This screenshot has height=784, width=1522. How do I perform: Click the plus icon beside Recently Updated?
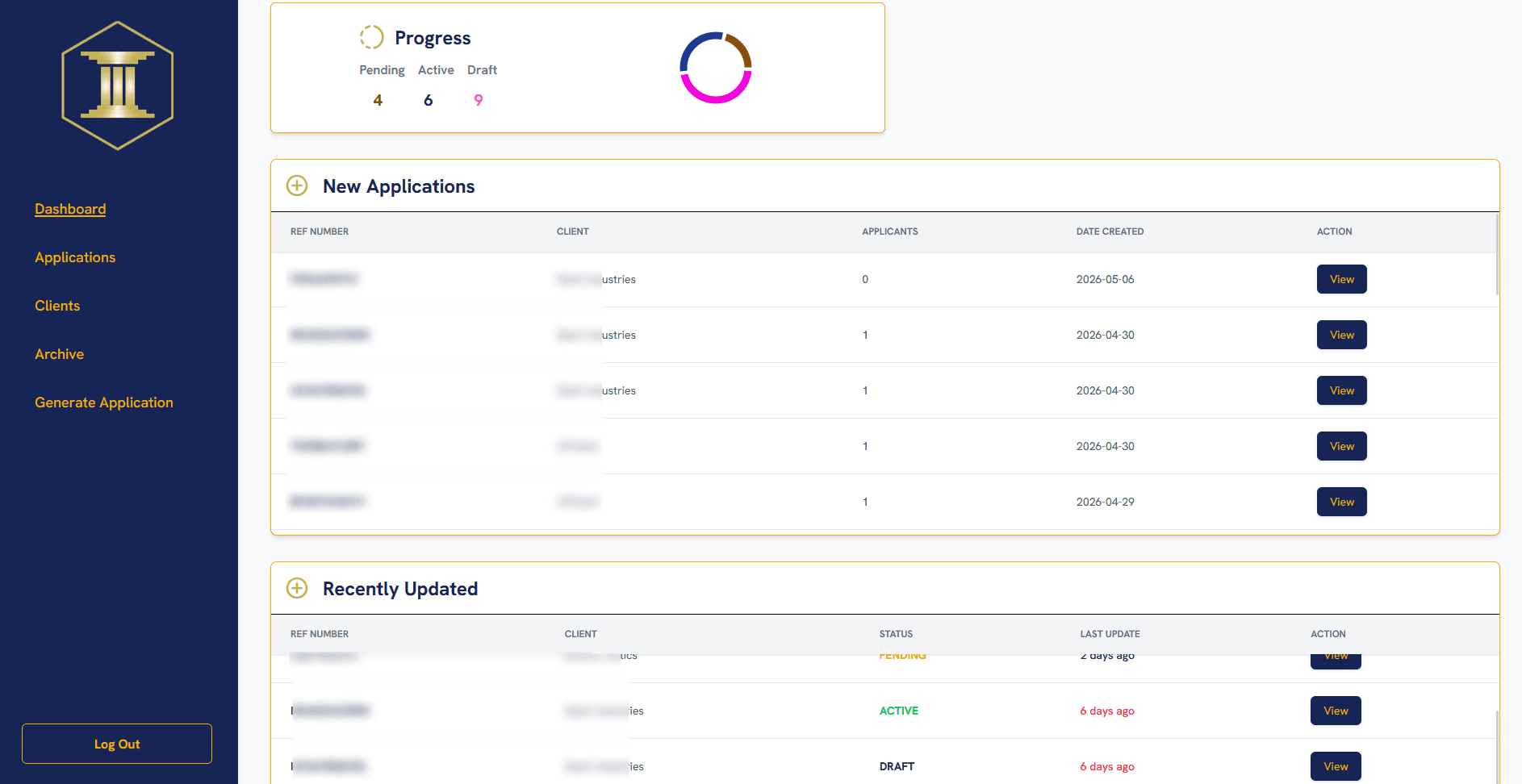(297, 588)
